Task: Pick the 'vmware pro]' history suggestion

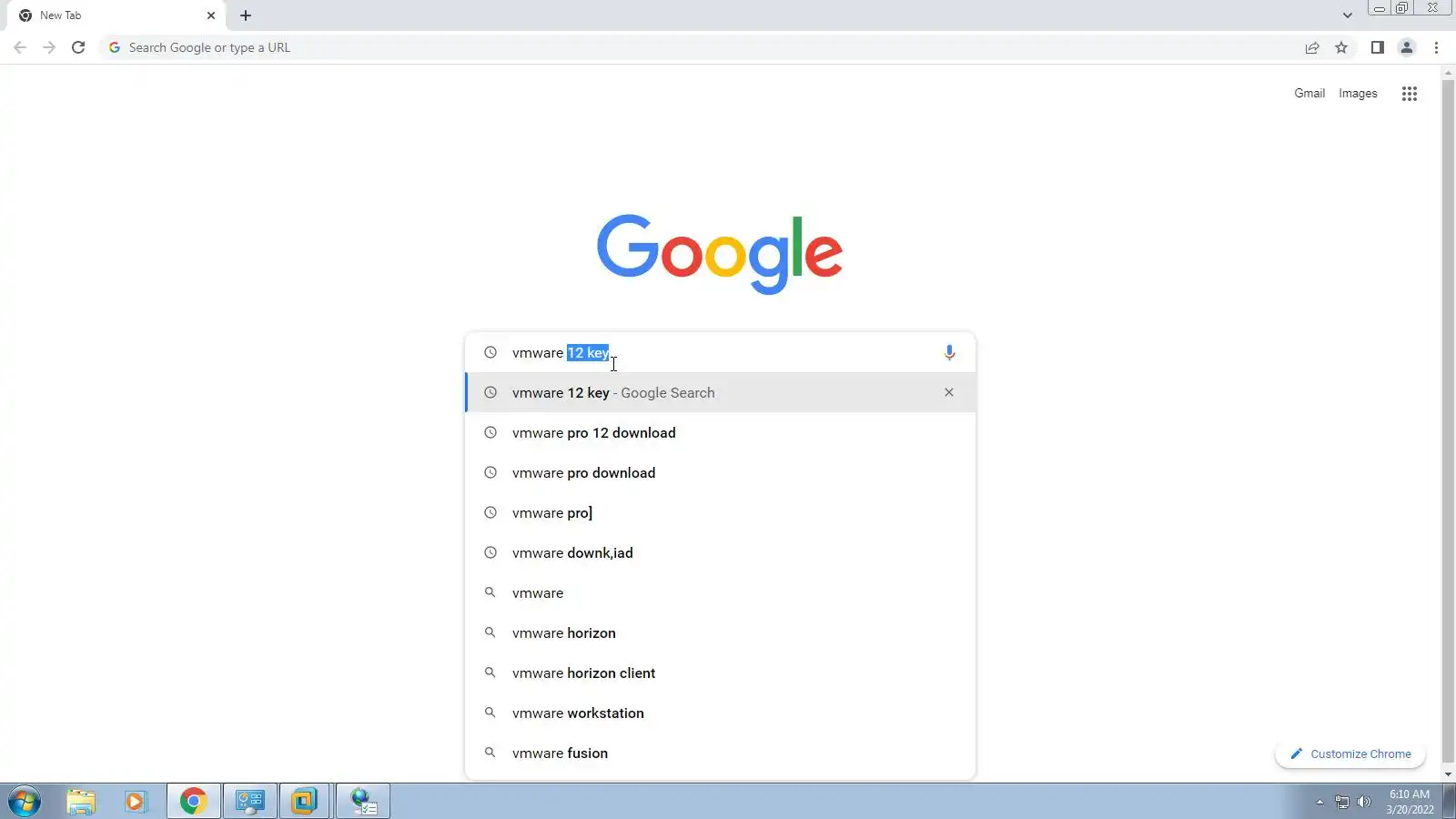Action: pos(720,512)
